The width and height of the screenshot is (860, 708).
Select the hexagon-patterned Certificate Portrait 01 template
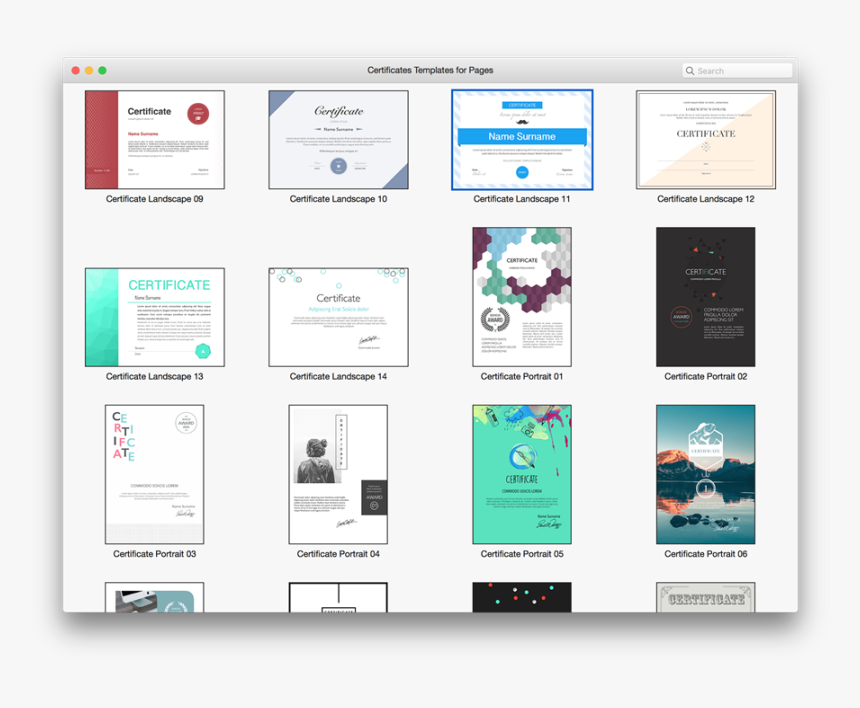[521, 294]
